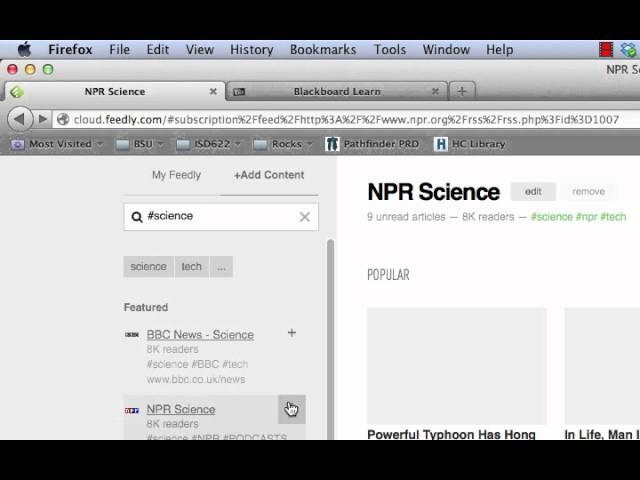Click the red filmstrip menu bar icon
The height and width of the screenshot is (480, 640).
(x=606, y=49)
